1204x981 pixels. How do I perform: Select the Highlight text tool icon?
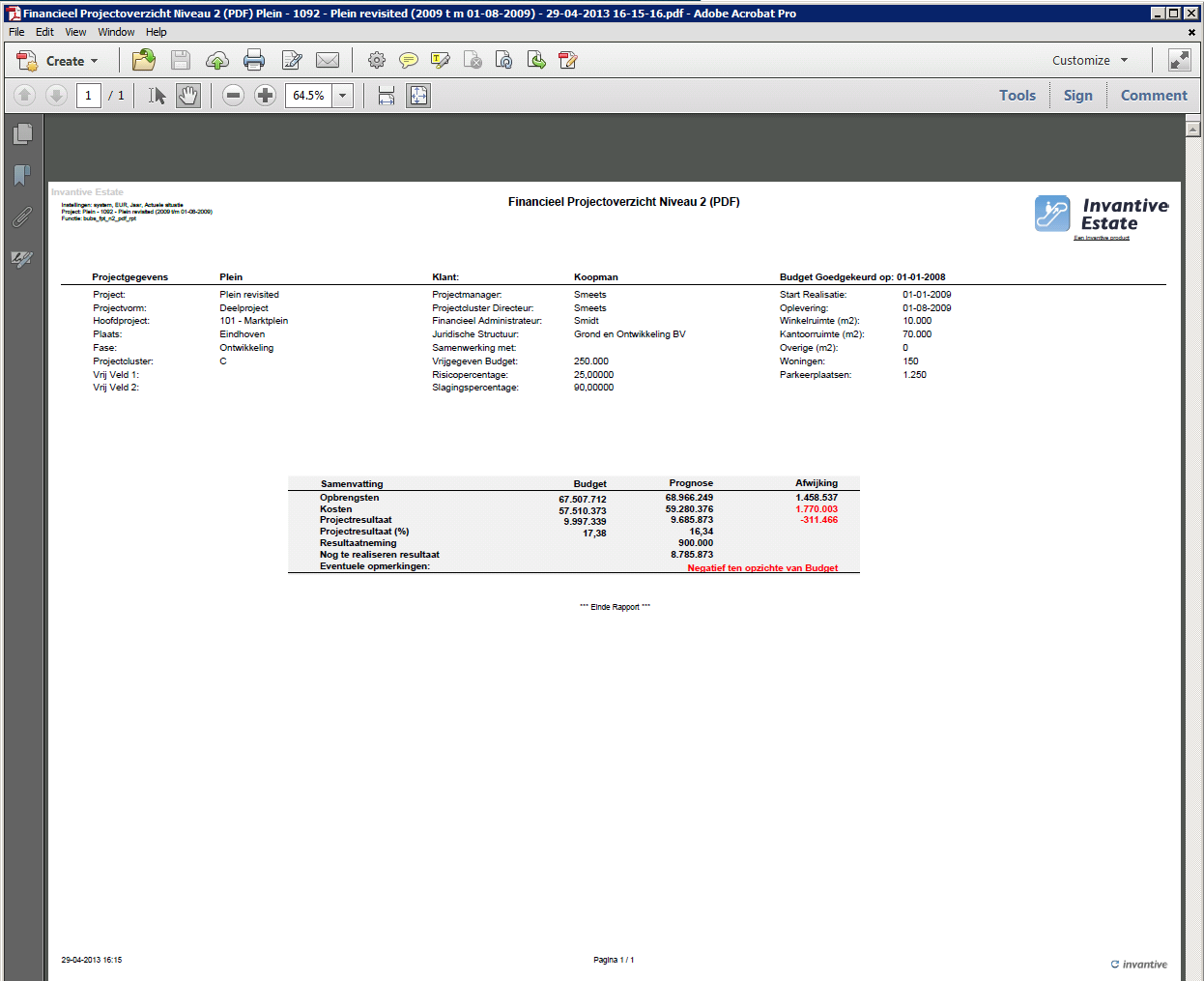[x=441, y=60]
